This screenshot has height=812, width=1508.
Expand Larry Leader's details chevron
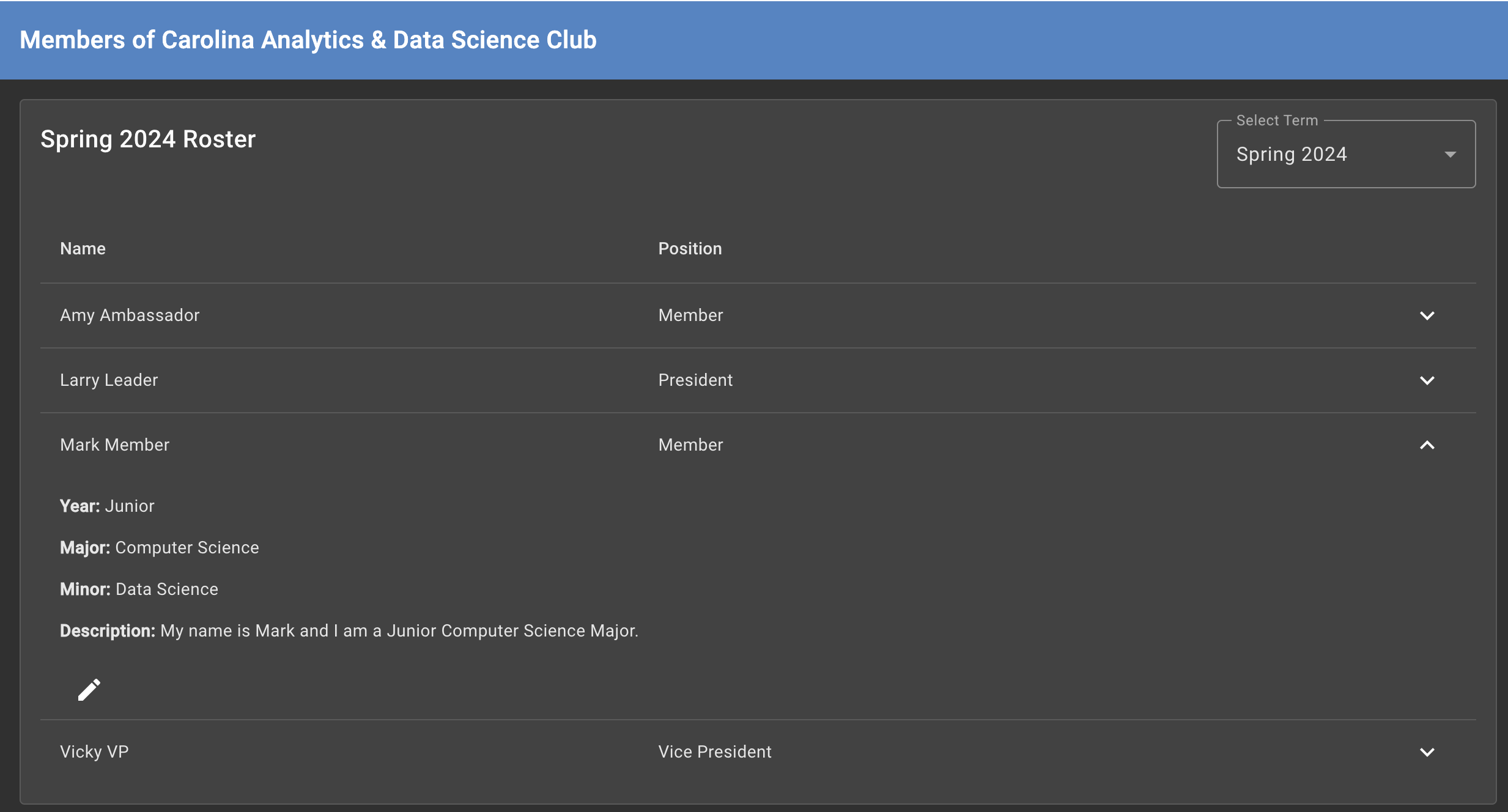pos(1427,380)
